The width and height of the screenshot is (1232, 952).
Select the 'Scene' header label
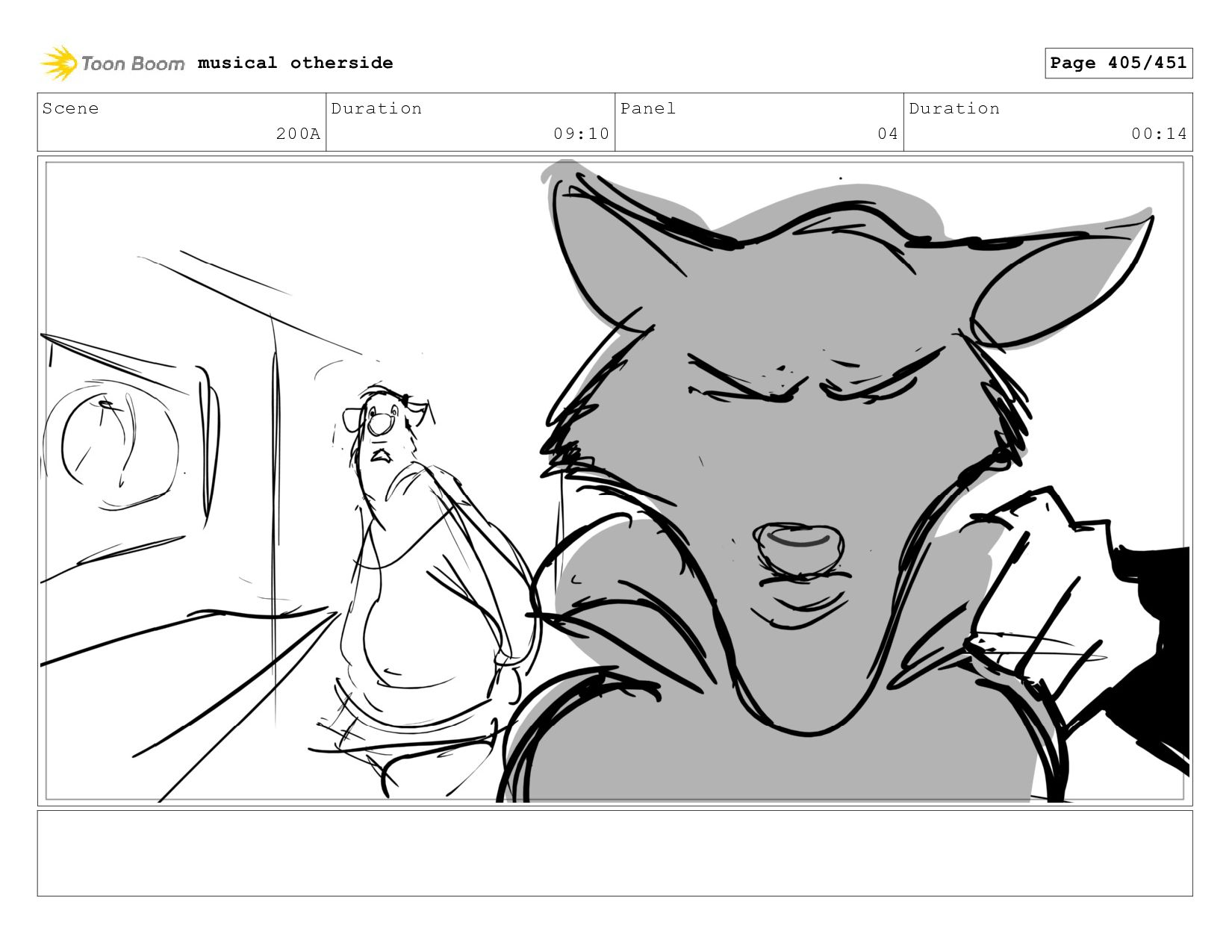coord(70,108)
